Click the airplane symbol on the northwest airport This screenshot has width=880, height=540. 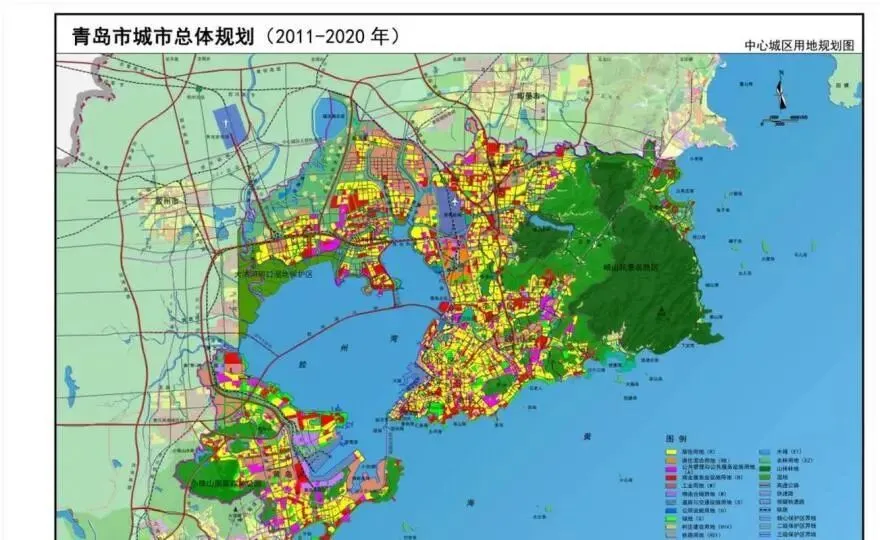pos(227,122)
